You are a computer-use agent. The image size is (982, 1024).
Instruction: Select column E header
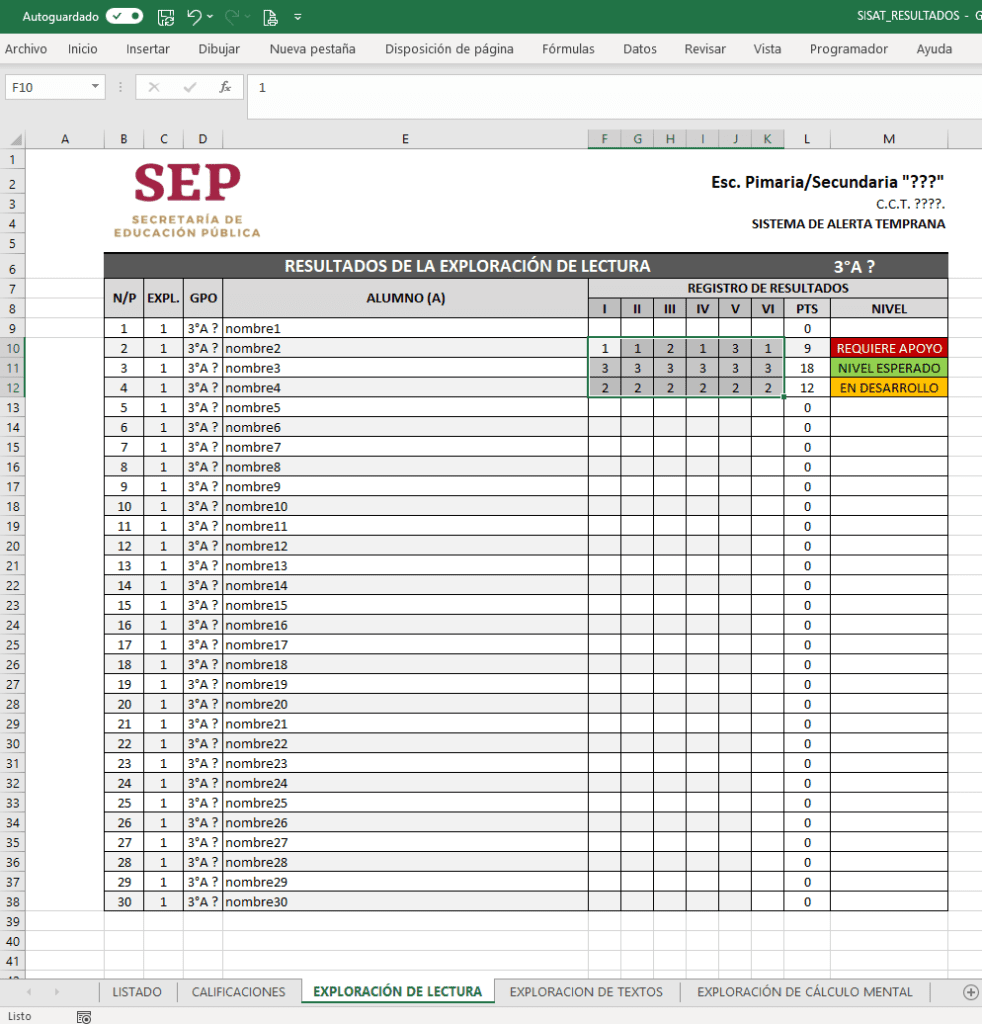(405, 139)
